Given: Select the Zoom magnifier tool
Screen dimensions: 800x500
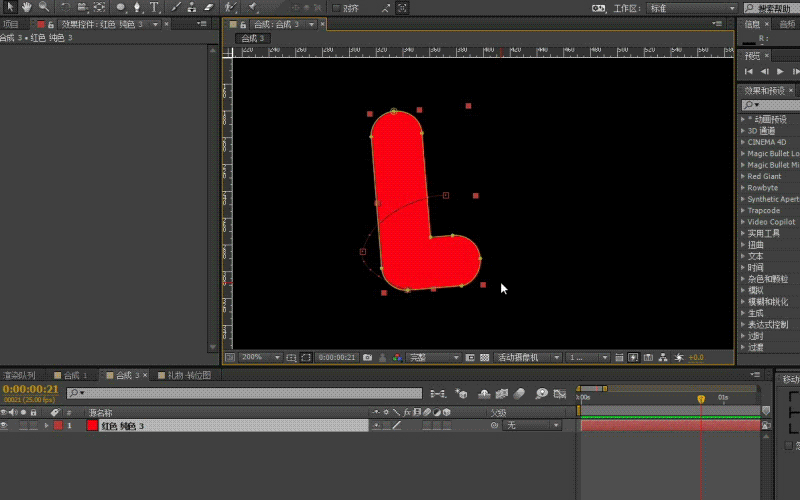Looking at the screenshot, I should coord(44,7).
